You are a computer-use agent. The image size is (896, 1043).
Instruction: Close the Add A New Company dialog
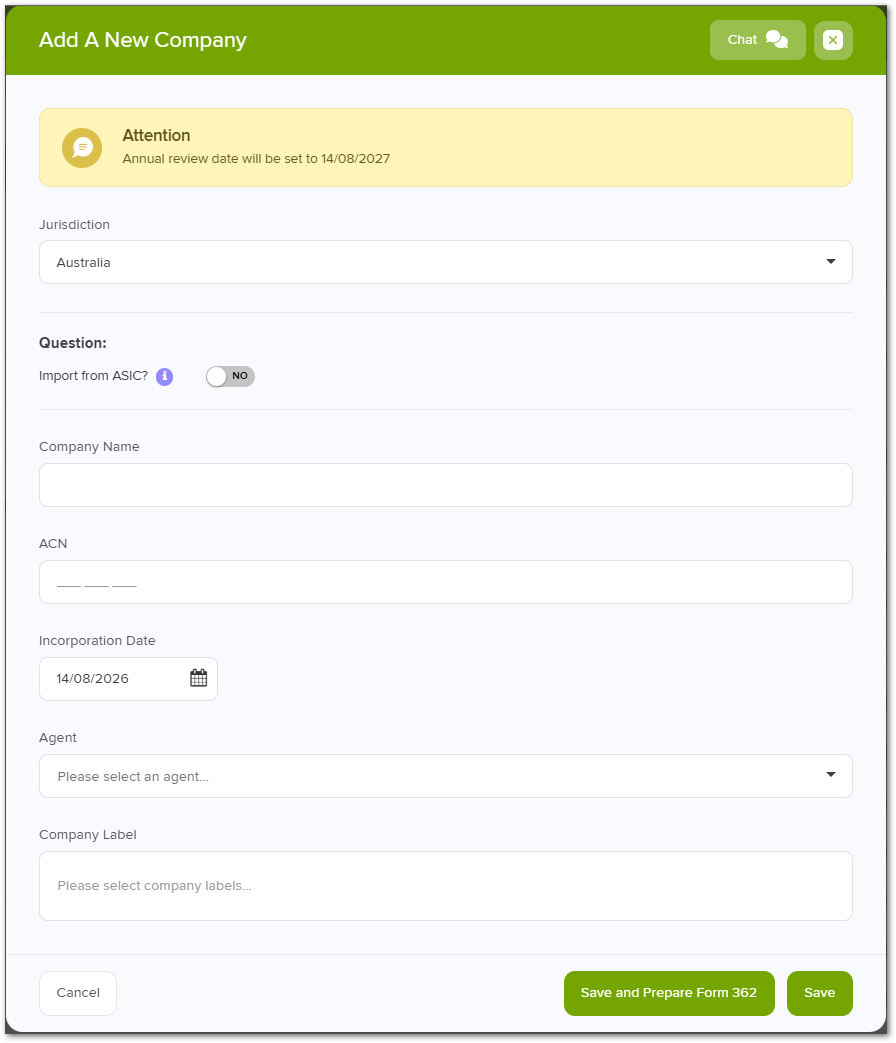pyautogui.click(x=833, y=40)
